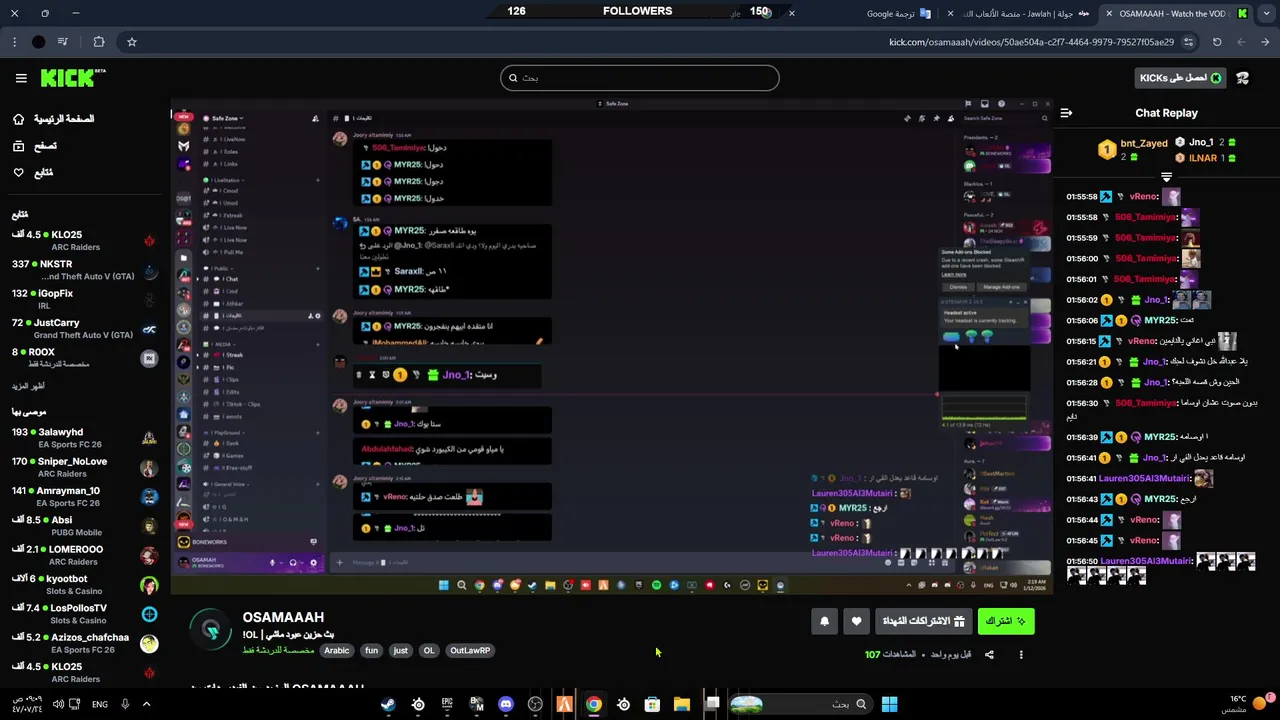This screenshot has width=1280, height=720.
Task: Go forward in browser history
Action: tap(1241, 42)
